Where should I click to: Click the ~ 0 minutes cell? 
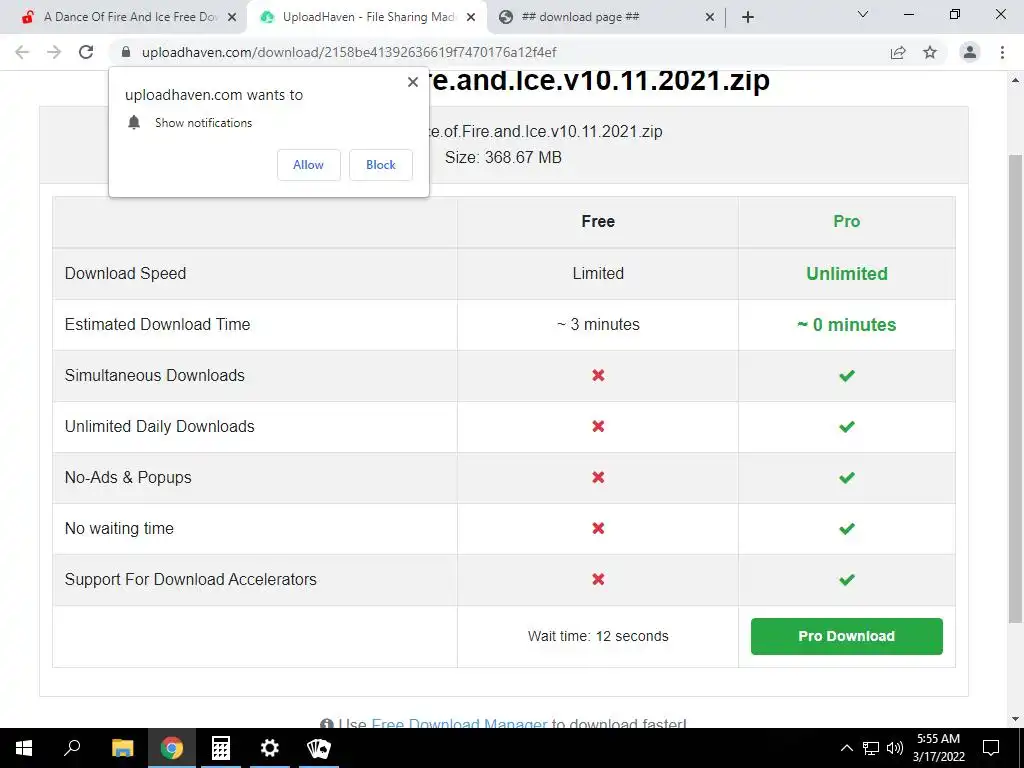[x=846, y=325]
